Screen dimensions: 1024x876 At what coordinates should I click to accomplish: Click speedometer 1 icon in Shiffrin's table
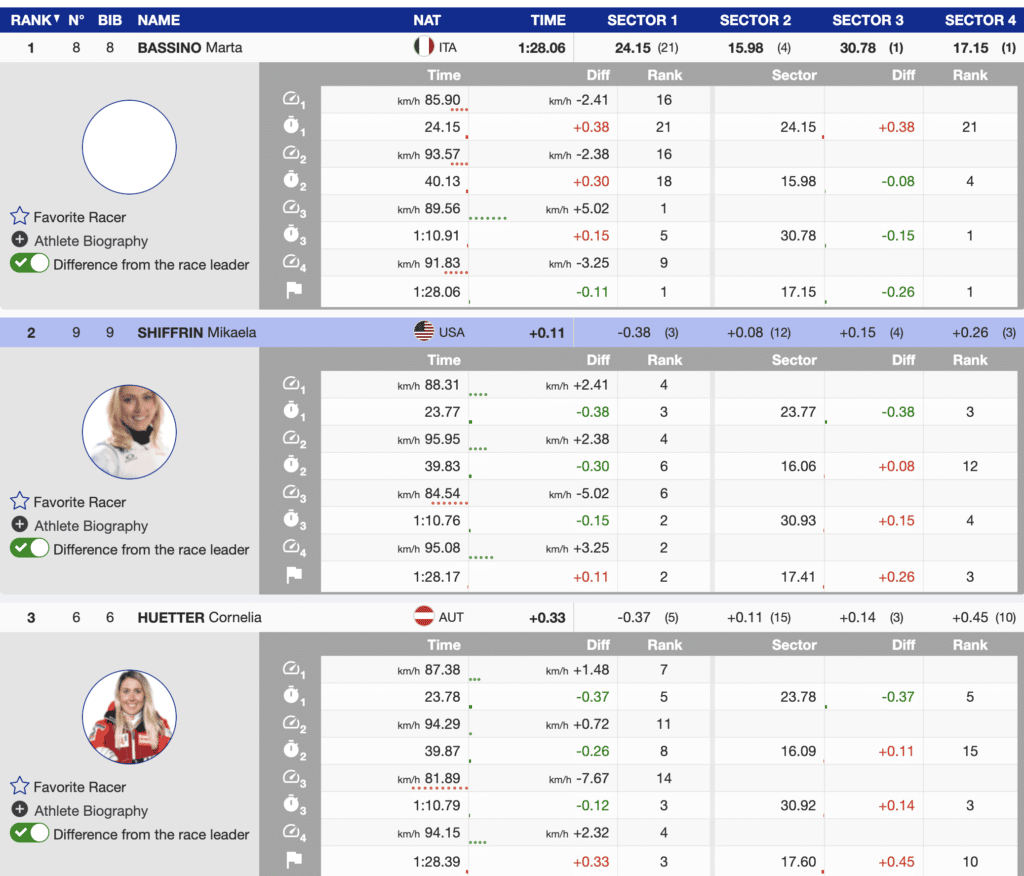coord(293,385)
